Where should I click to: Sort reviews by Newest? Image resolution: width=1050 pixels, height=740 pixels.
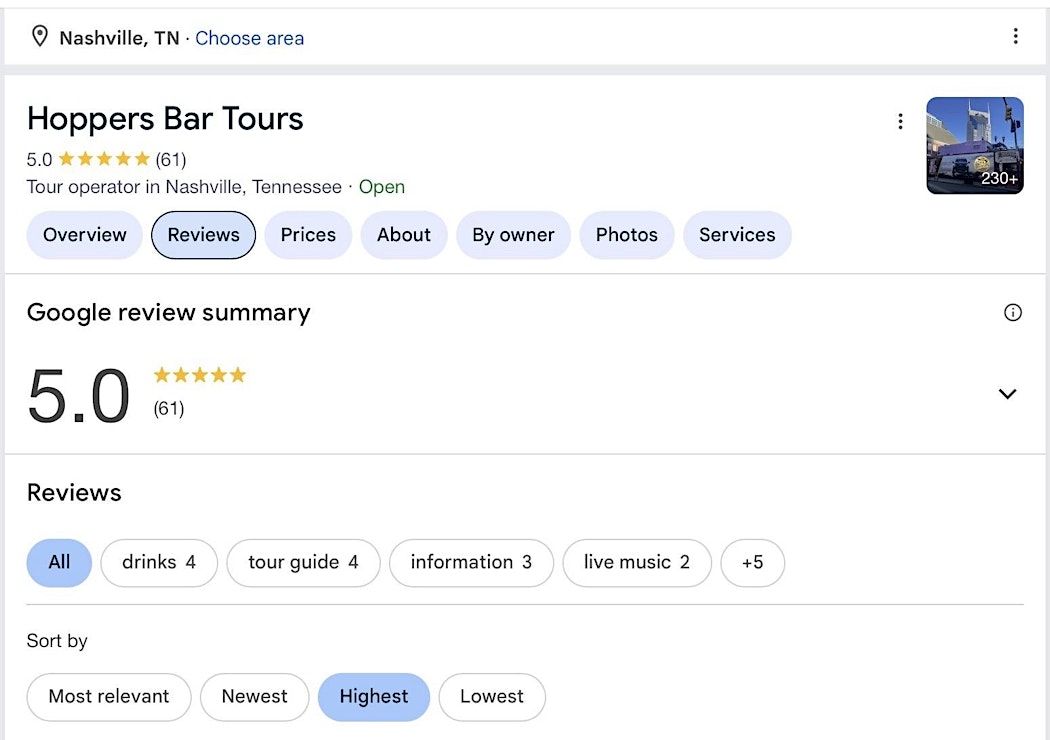point(254,697)
